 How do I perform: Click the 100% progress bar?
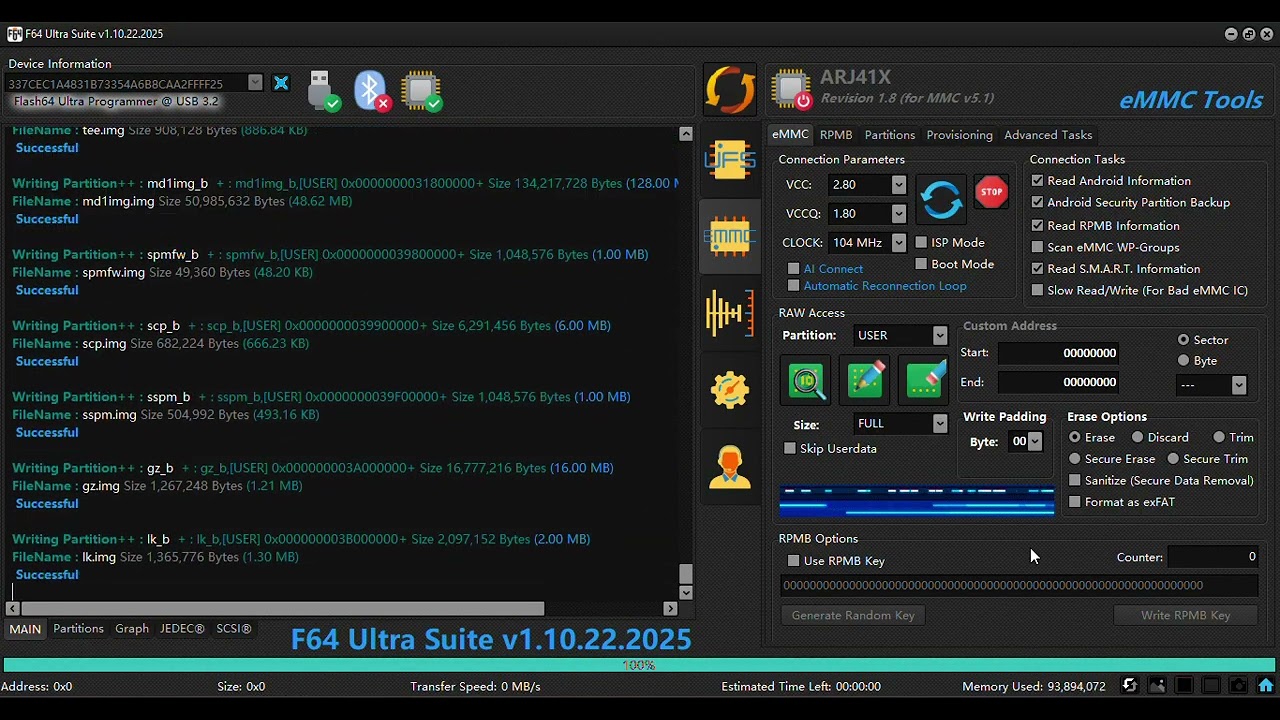(639, 665)
